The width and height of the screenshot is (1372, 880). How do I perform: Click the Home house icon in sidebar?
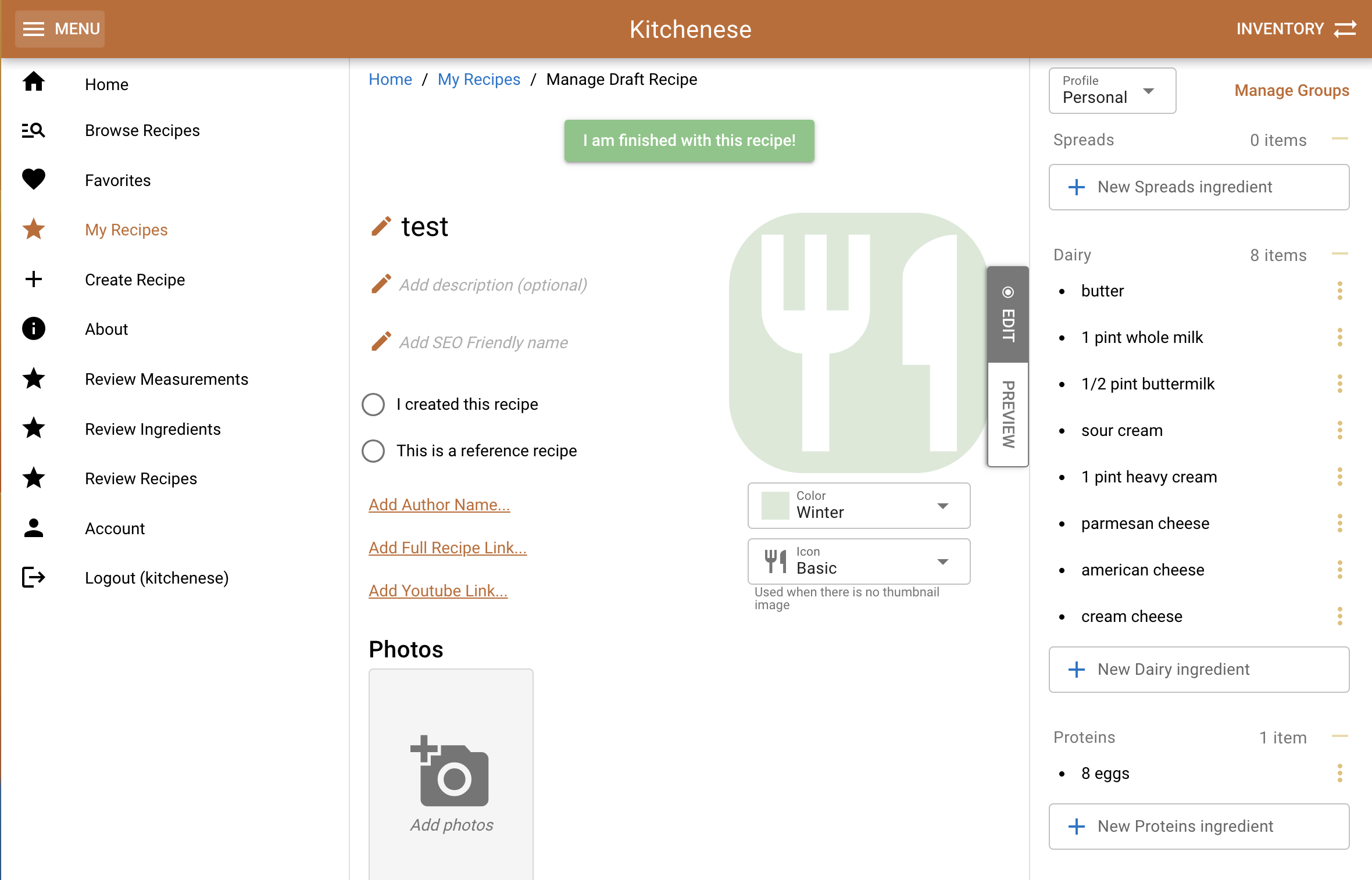[x=34, y=82]
